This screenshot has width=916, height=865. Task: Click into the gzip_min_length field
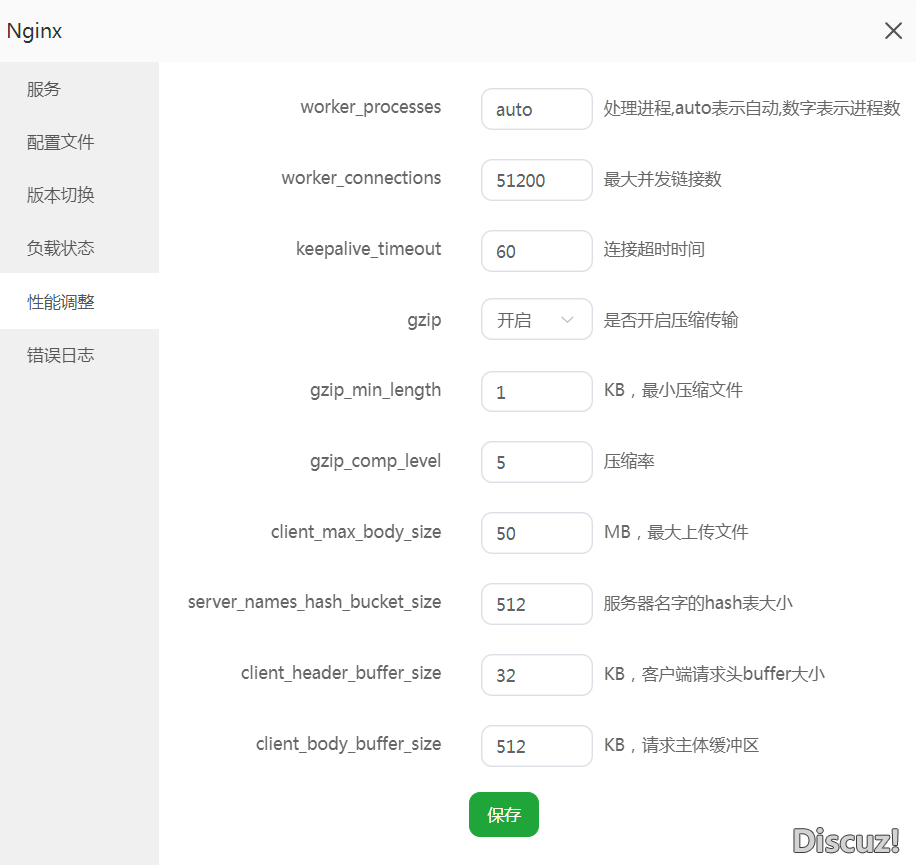coord(536,392)
